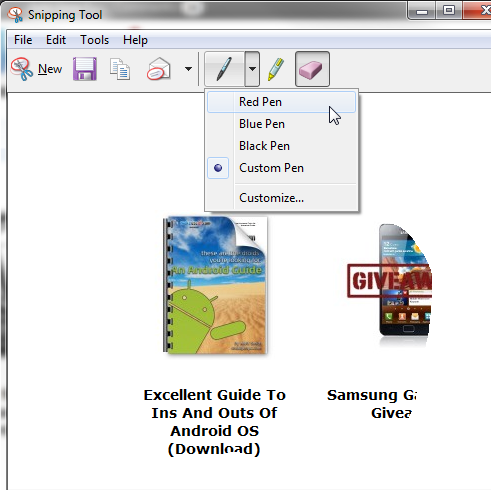Select the Pen tool

coord(224,69)
